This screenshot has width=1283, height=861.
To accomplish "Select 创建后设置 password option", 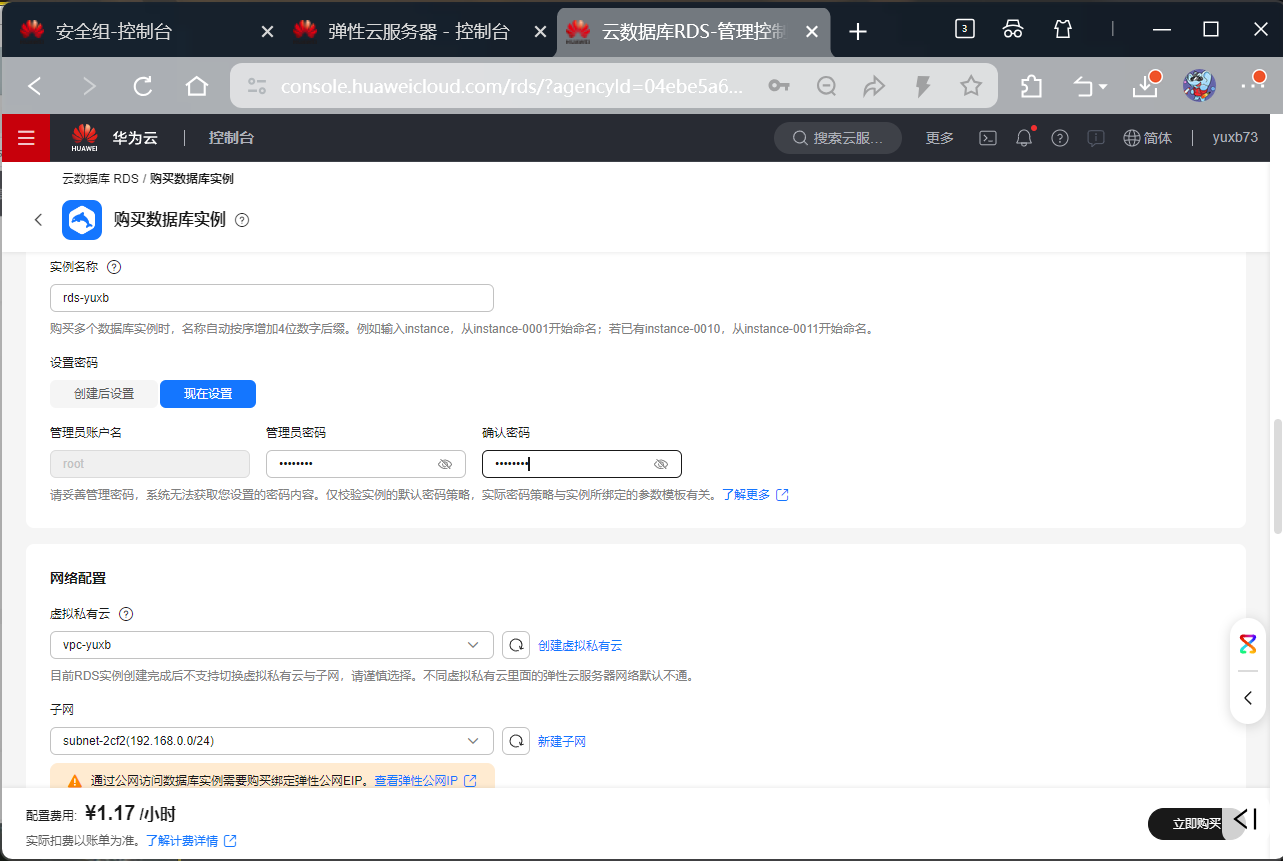I will (x=104, y=394).
